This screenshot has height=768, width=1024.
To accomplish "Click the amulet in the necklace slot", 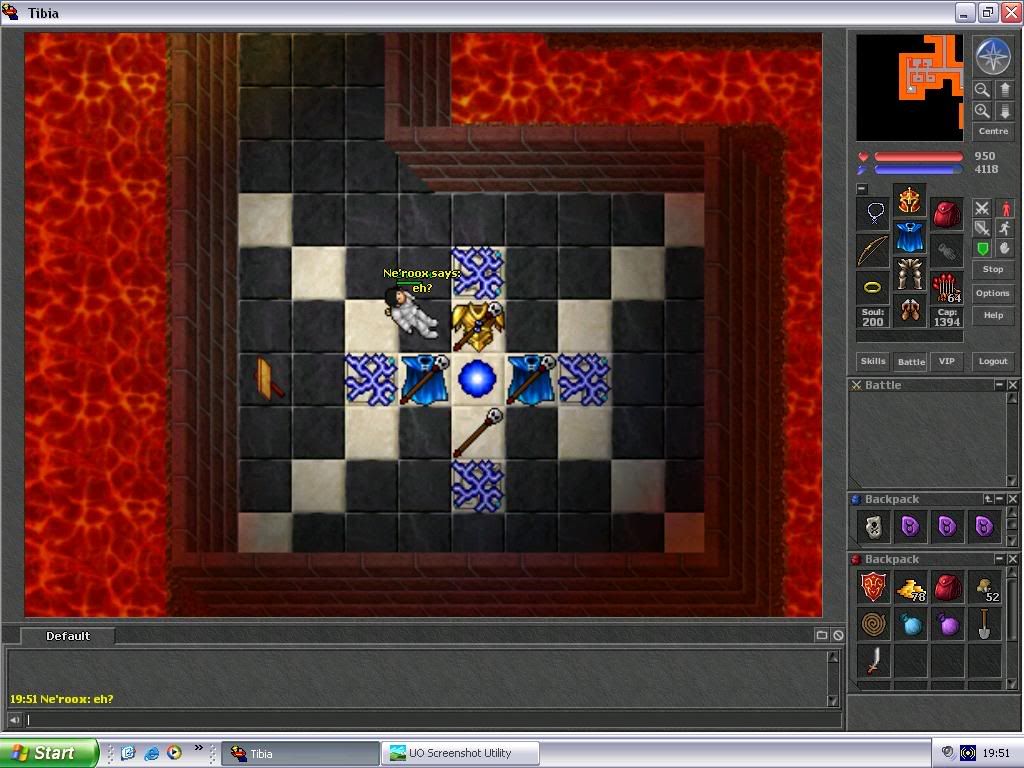I will 874,213.
